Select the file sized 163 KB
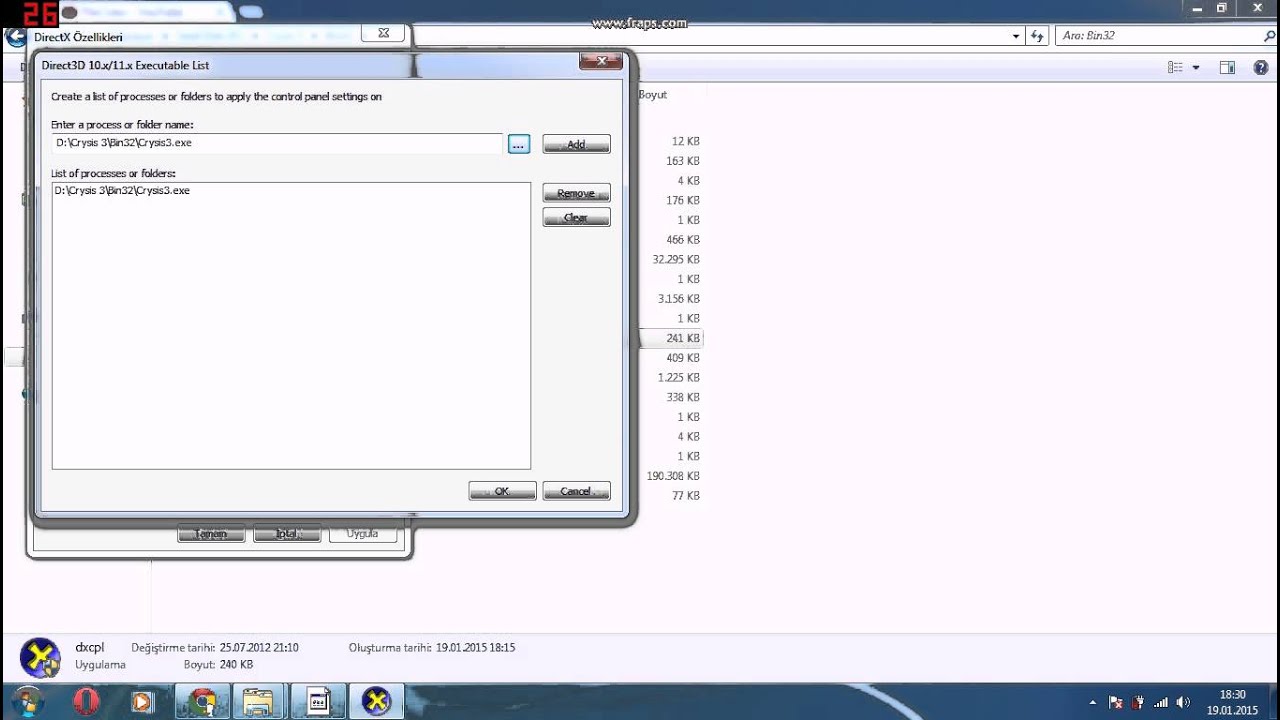Image resolution: width=1280 pixels, height=720 pixels. tap(683, 161)
